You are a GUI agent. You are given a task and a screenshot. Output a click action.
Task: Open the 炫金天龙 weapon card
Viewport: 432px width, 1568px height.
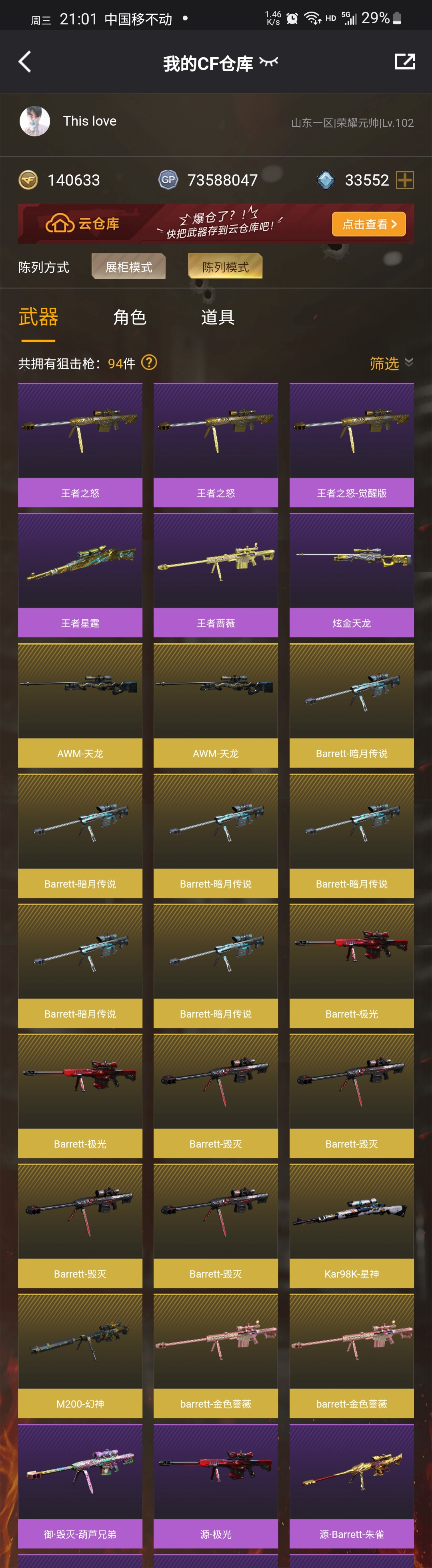point(352,575)
